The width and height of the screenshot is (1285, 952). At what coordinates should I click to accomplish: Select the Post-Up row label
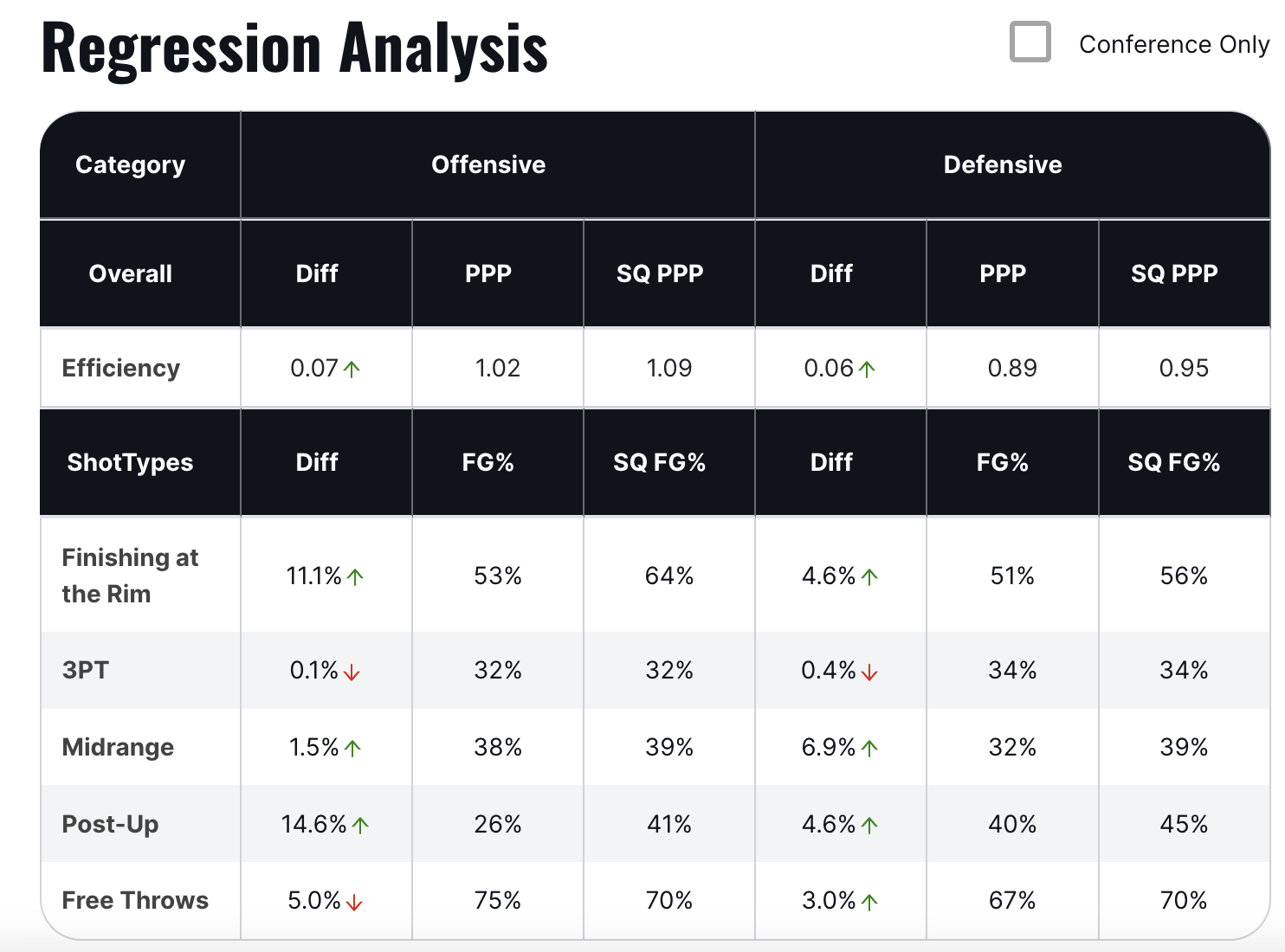pyautogui.click(x=110, y=824)
